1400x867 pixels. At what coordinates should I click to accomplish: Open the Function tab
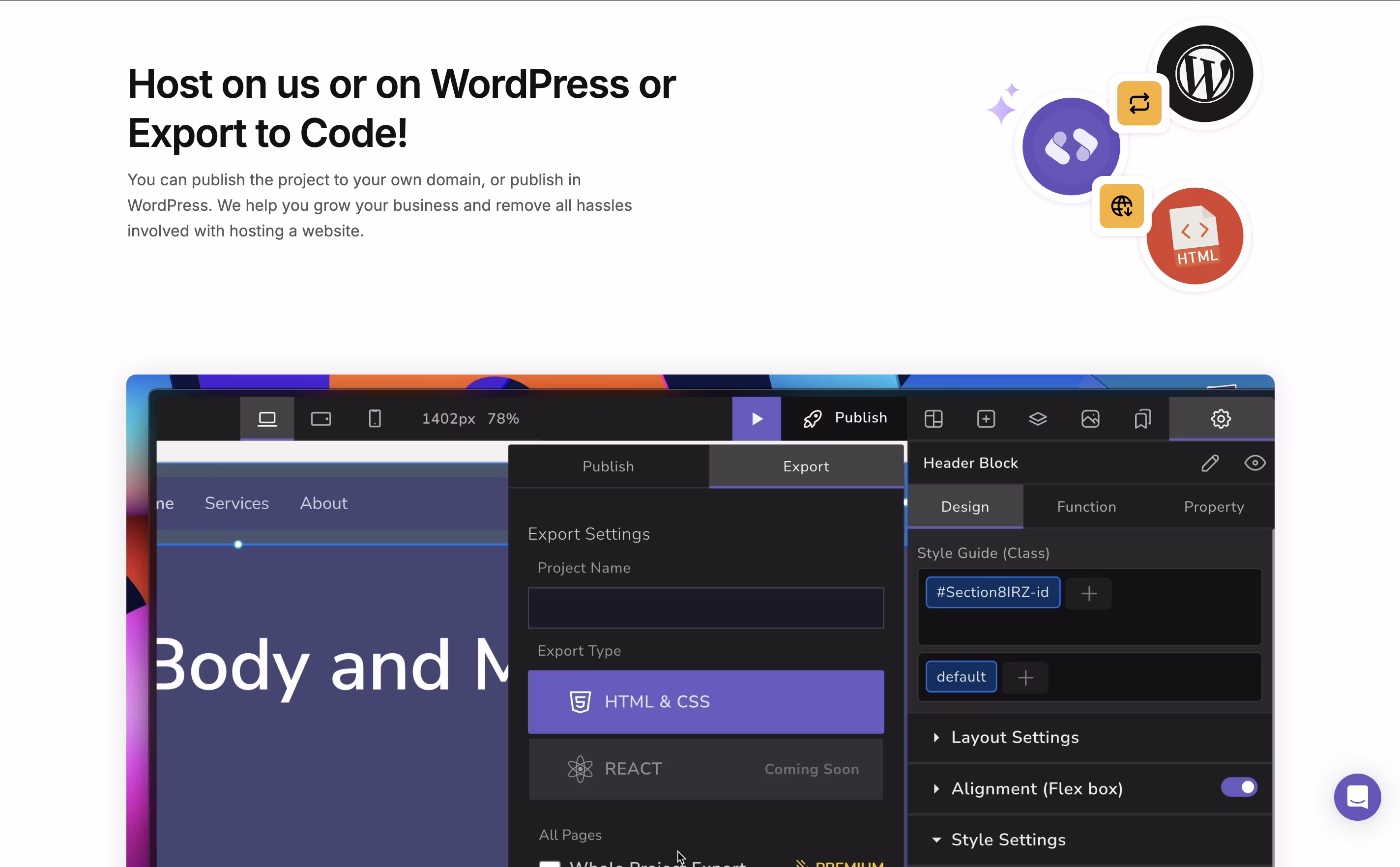(x=1087, y=507)
